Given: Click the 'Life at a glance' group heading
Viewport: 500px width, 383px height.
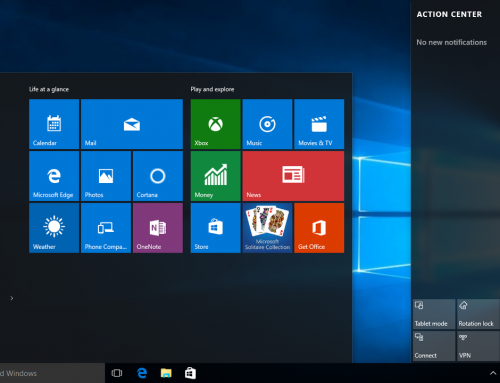Looking at the screenshot, I should point(49,89).
